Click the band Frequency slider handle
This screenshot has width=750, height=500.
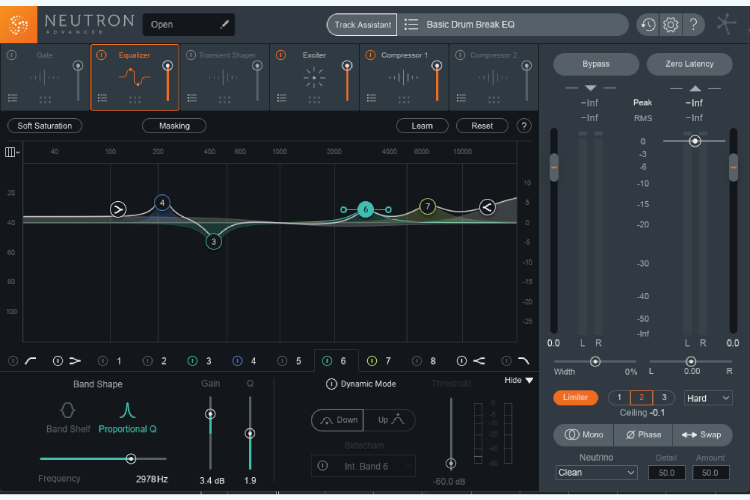[131, 459]
